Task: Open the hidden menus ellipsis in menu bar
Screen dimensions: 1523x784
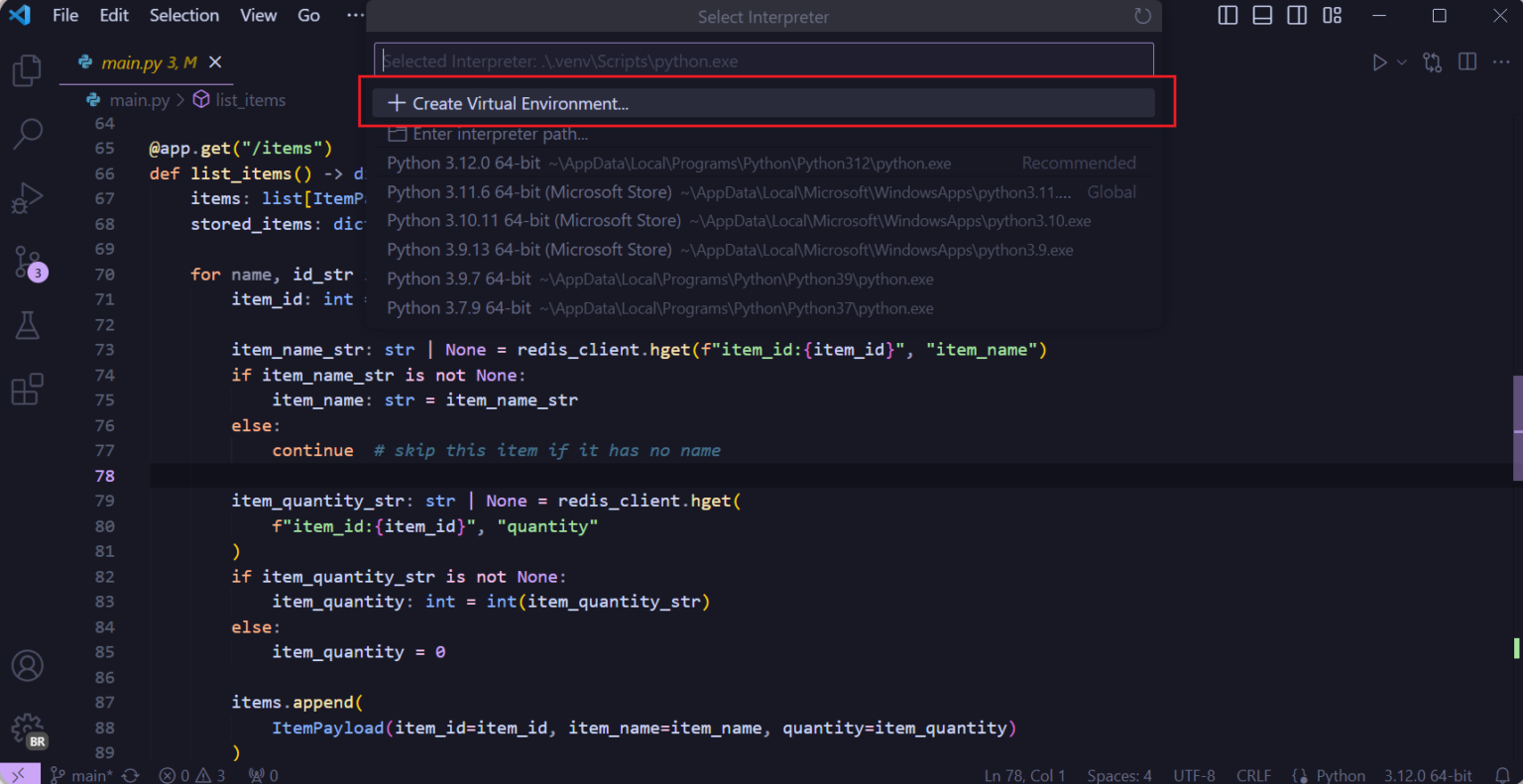Action: coord(355,16)
